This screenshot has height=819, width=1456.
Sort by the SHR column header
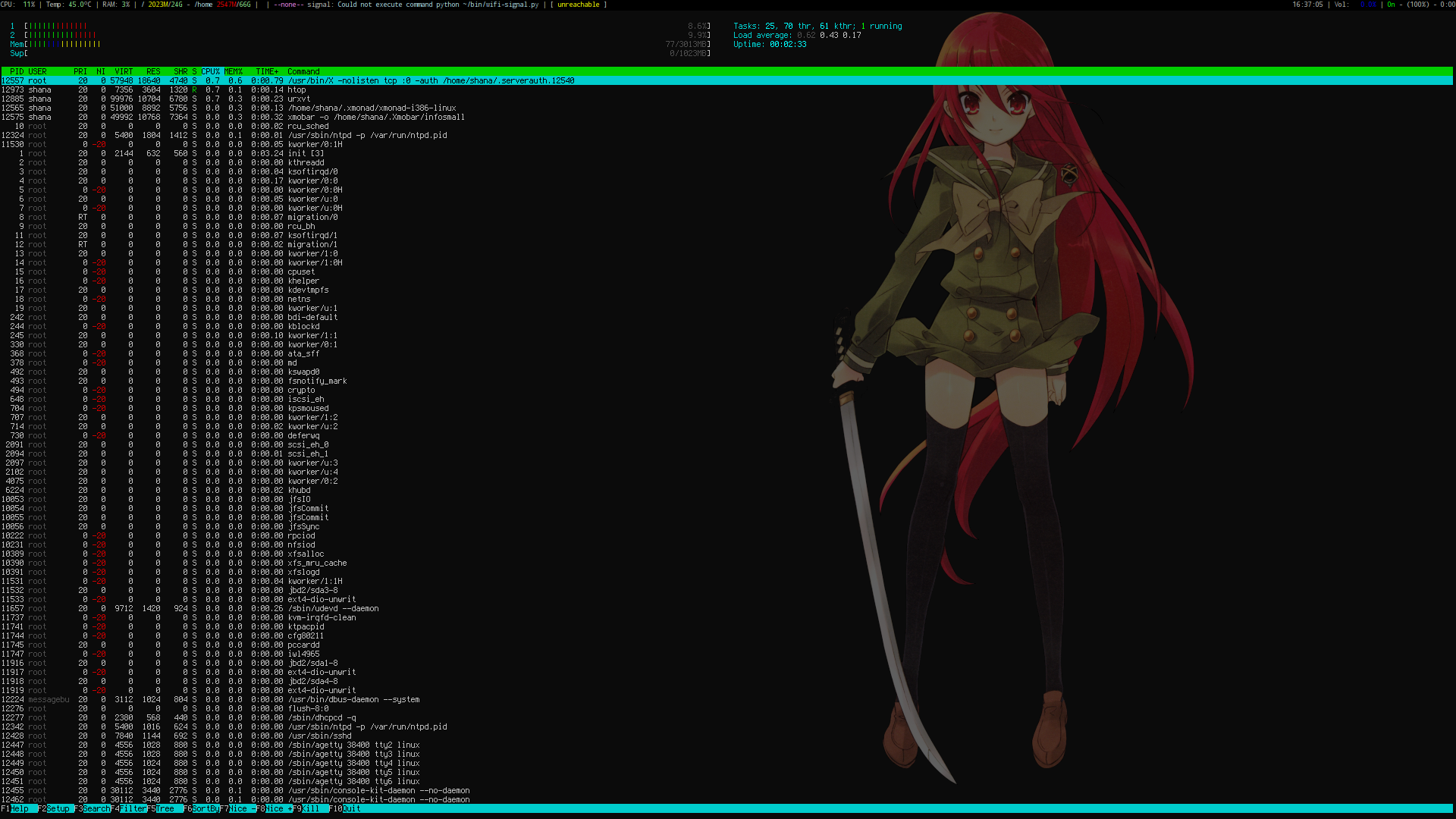[x=180, y=71]
